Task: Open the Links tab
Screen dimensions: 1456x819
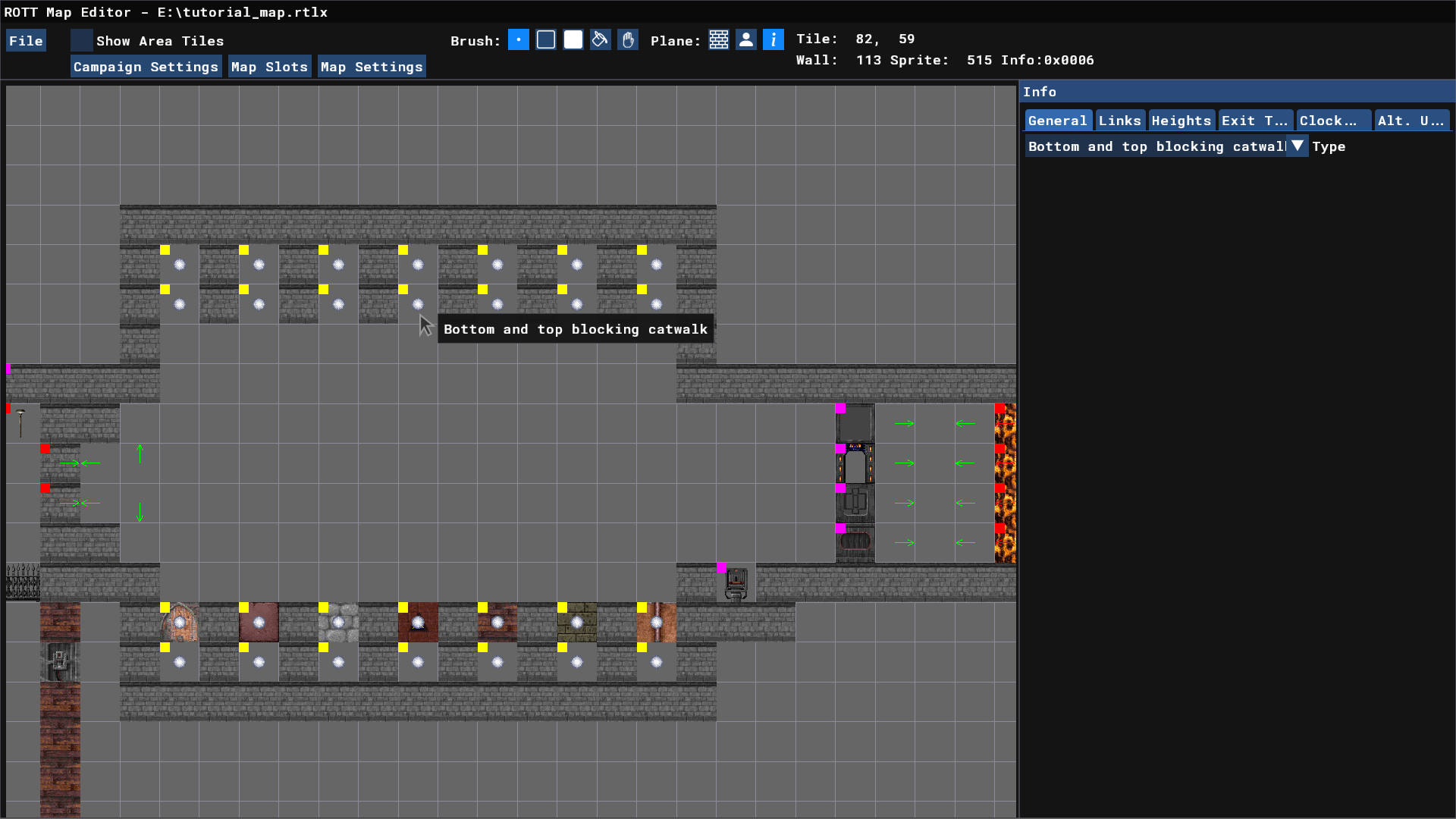Action: (x=1119, y=121)
